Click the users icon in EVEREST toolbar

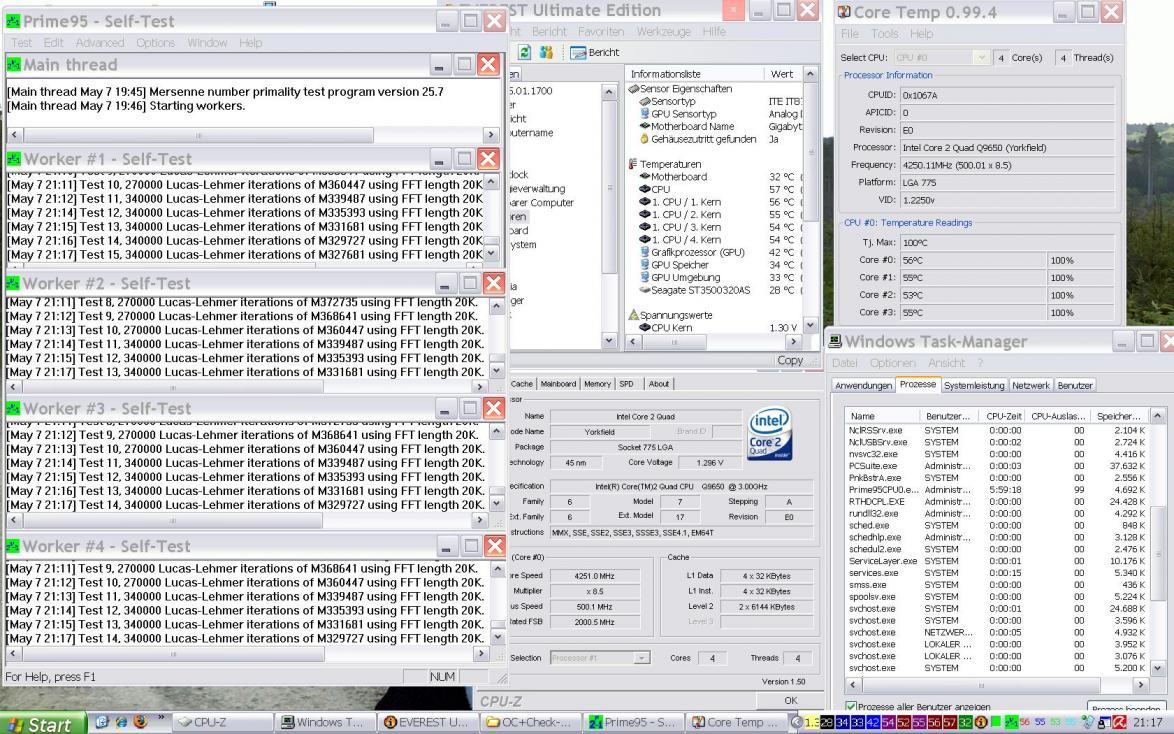click(547, 52)
